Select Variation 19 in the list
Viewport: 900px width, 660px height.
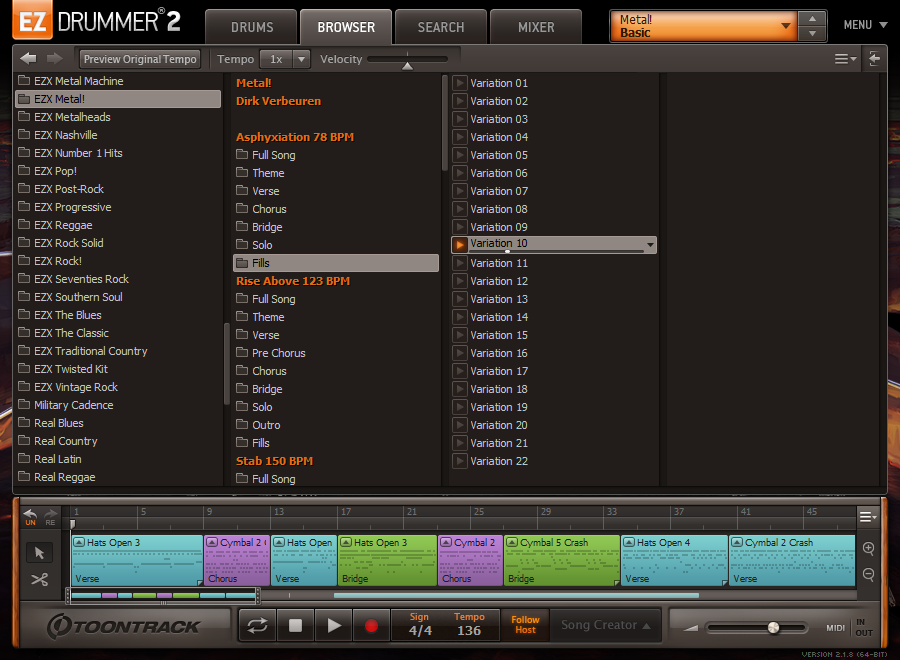[554, 407]
